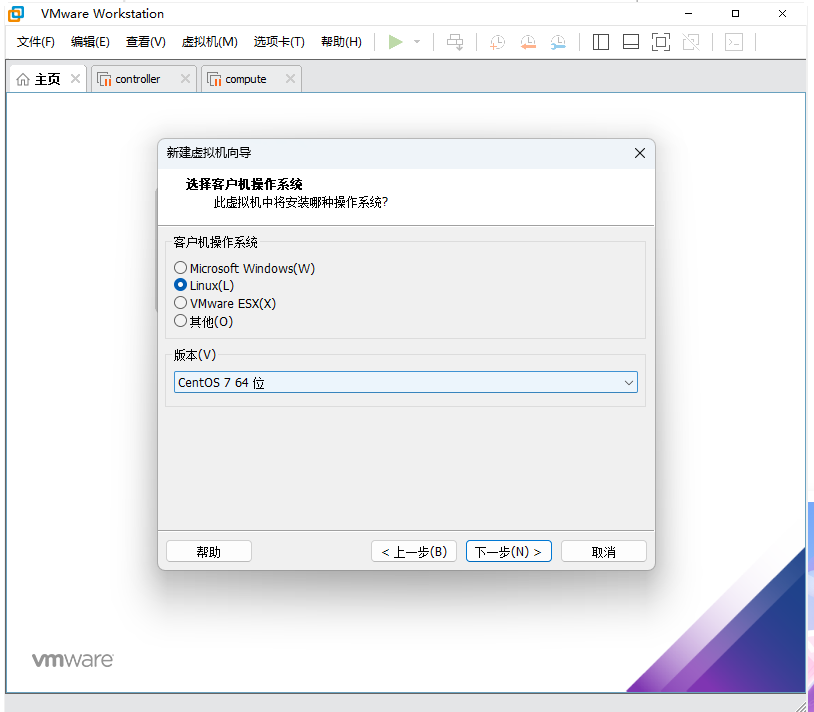The image size is (814, 712).
Task: Open the 虚拟机(M) menu
Action: pos(210,42)
